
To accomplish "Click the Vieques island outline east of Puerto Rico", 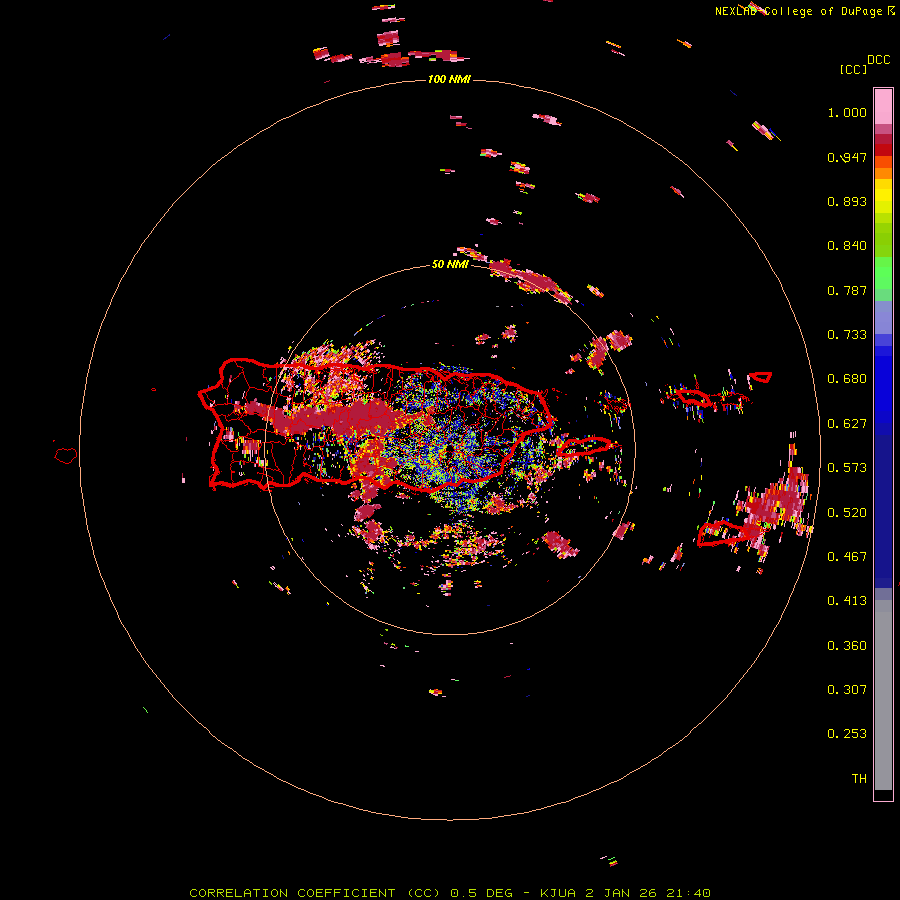I will (585, 446).
